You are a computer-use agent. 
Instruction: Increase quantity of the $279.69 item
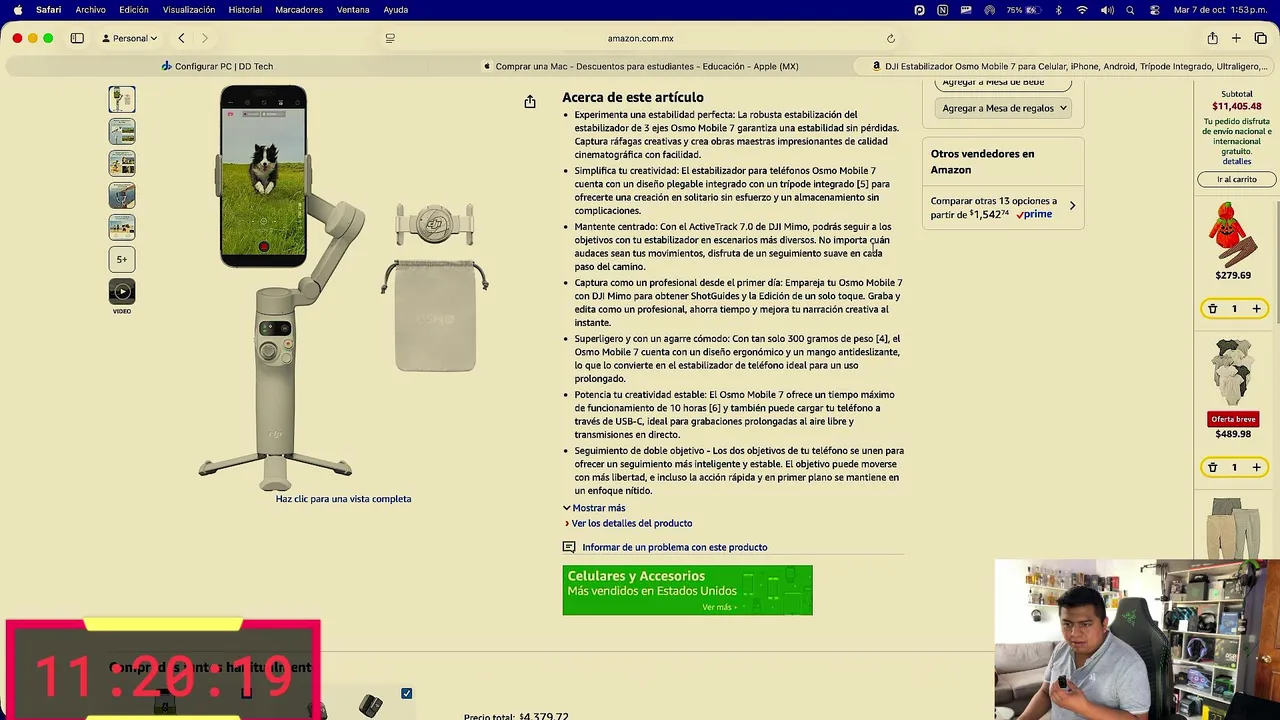click(1256, 309)
